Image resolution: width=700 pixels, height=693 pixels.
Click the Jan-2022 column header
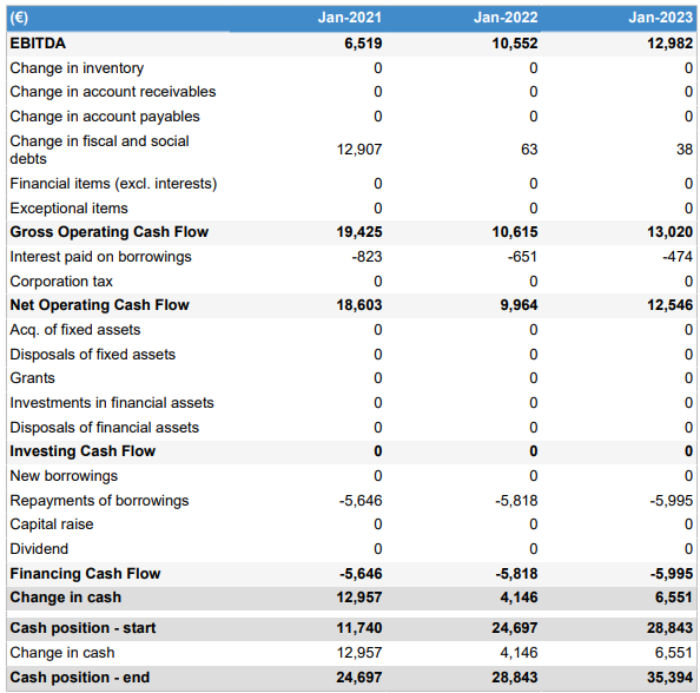tap(505, 17)
